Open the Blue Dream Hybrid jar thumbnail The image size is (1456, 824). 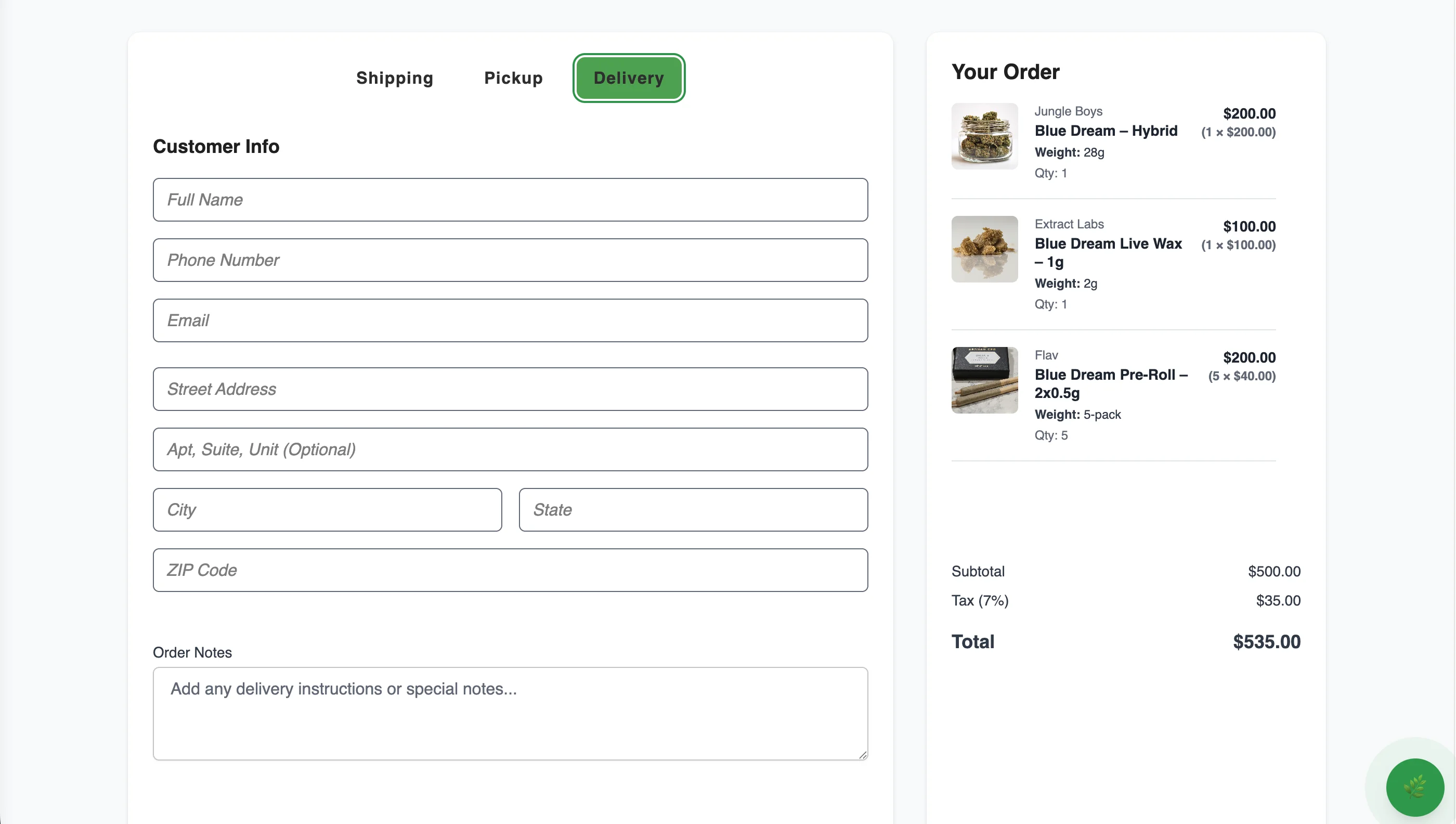pyautogui.click(x=984, y=136)
